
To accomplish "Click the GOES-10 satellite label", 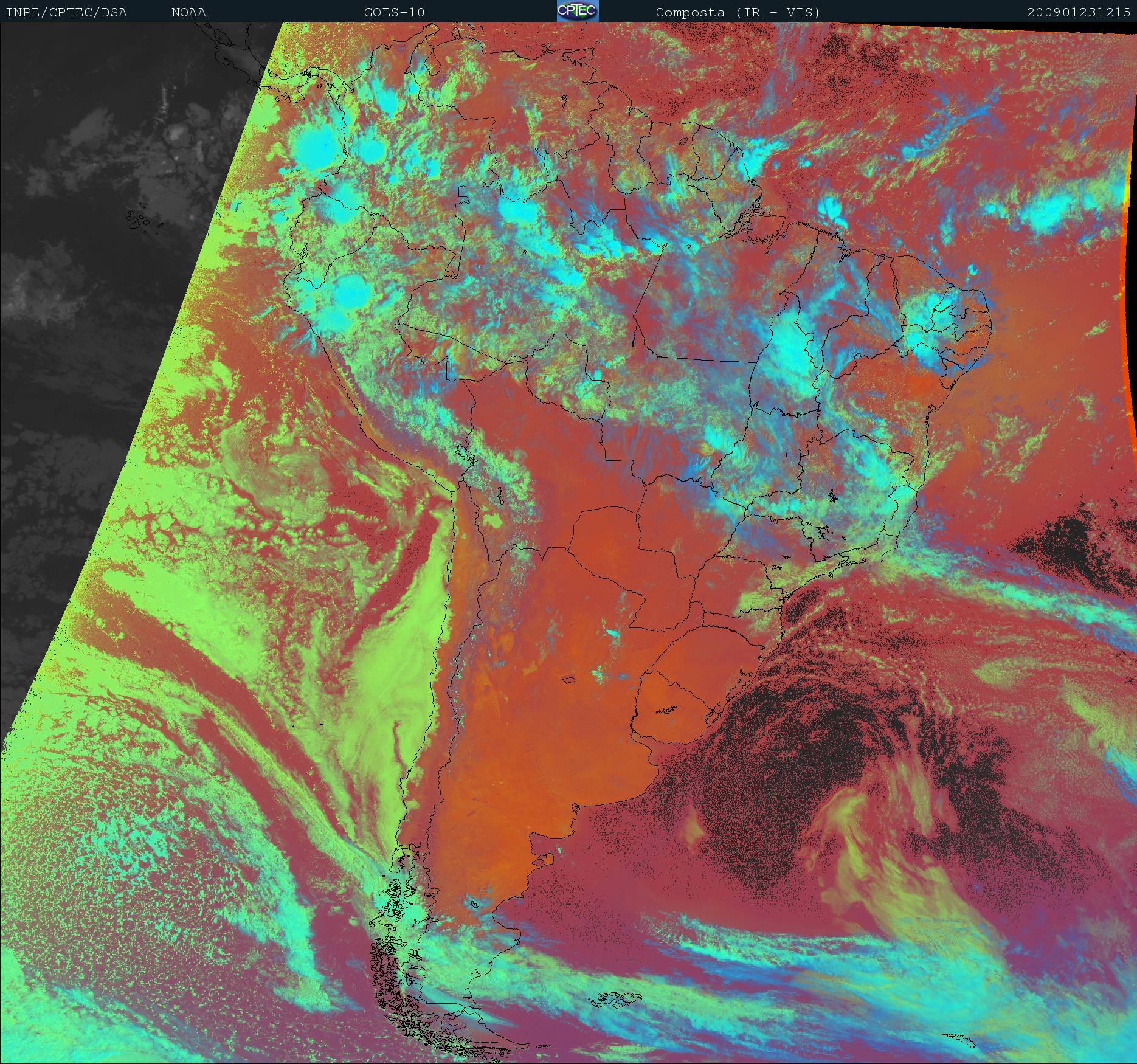I will coord(394,12).
